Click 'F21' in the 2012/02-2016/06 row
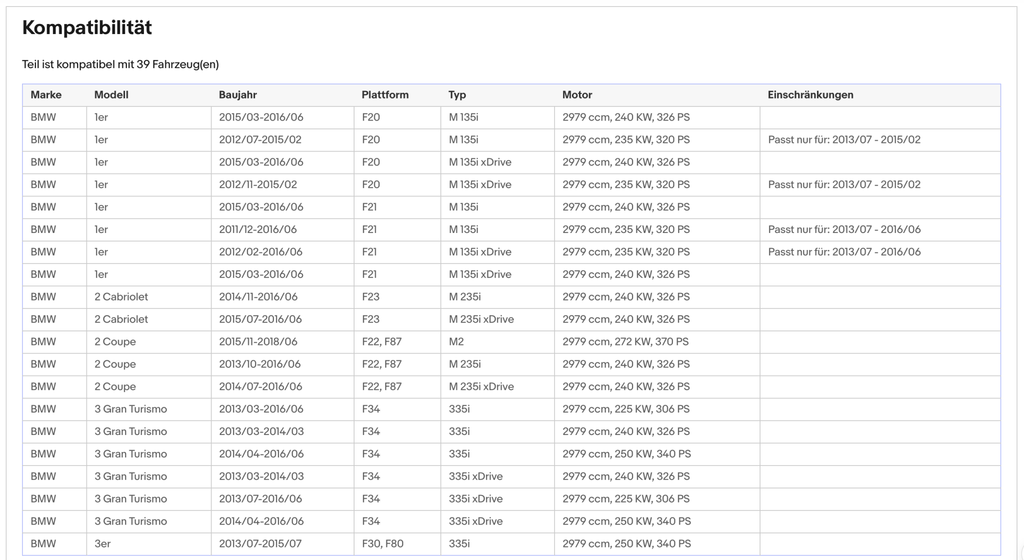The image size is (1024, 560). tap(370, 252)
